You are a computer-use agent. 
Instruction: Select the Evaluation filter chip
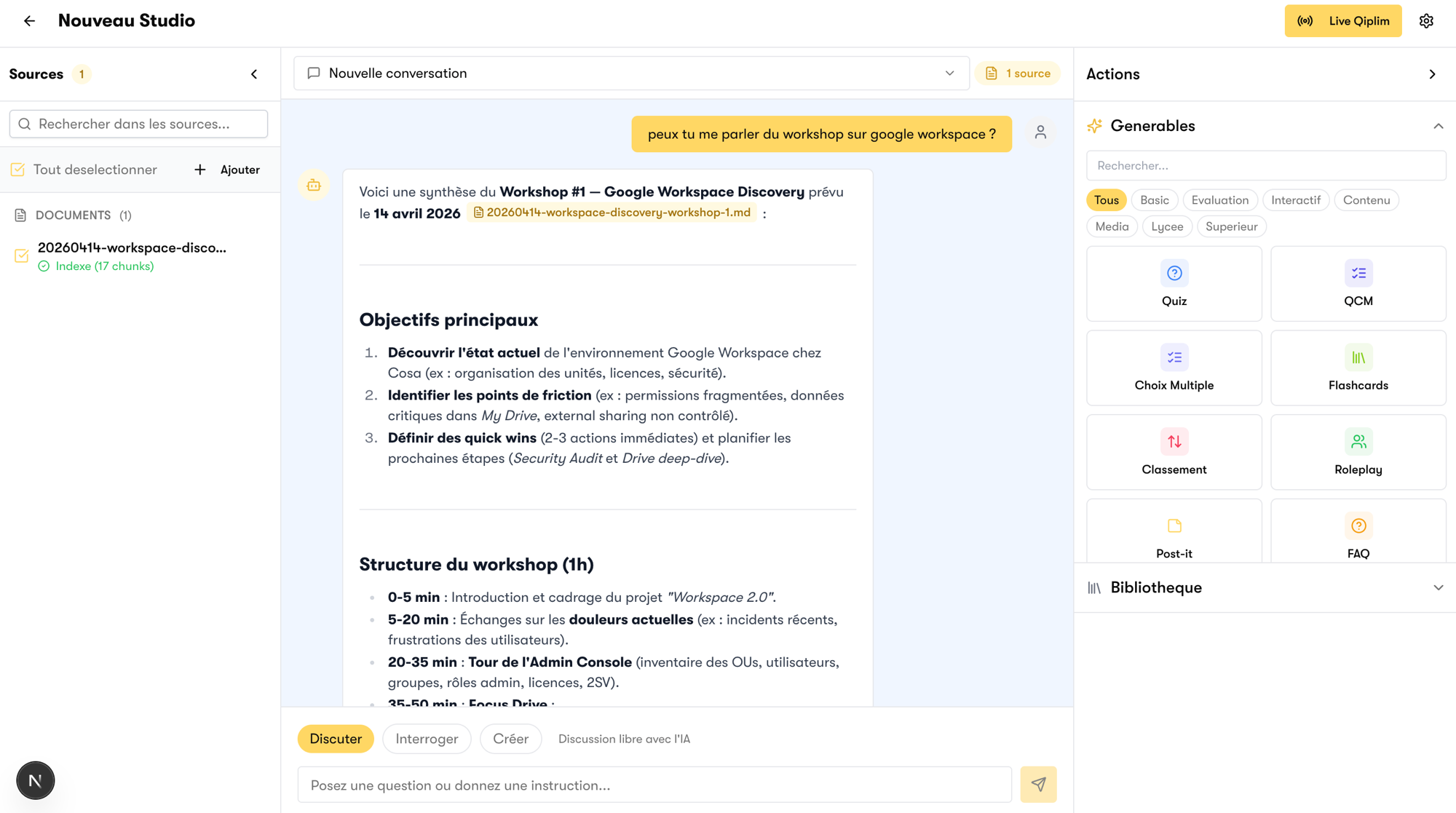[1219, 200]
